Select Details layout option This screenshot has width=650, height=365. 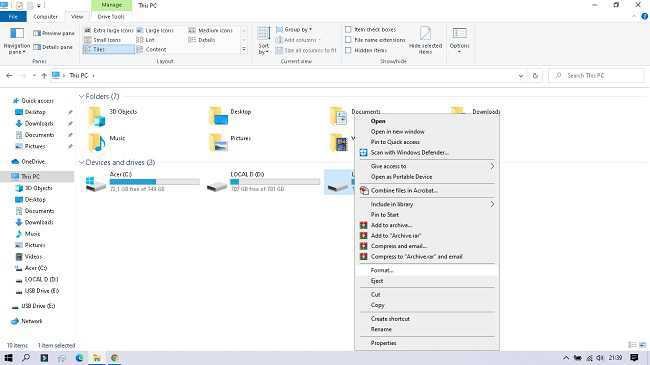pos(201,40)
